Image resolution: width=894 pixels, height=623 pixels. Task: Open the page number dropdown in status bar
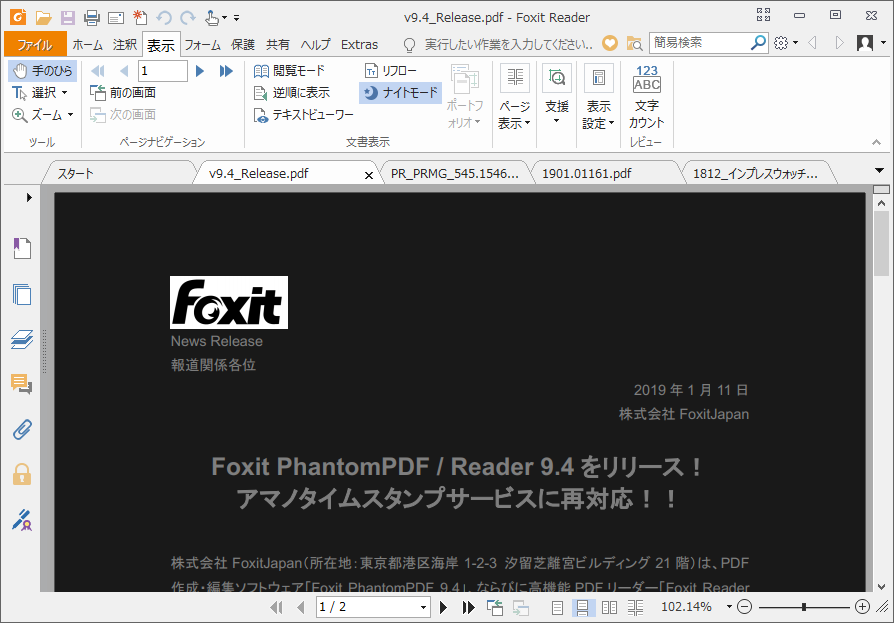coord(423,608)
